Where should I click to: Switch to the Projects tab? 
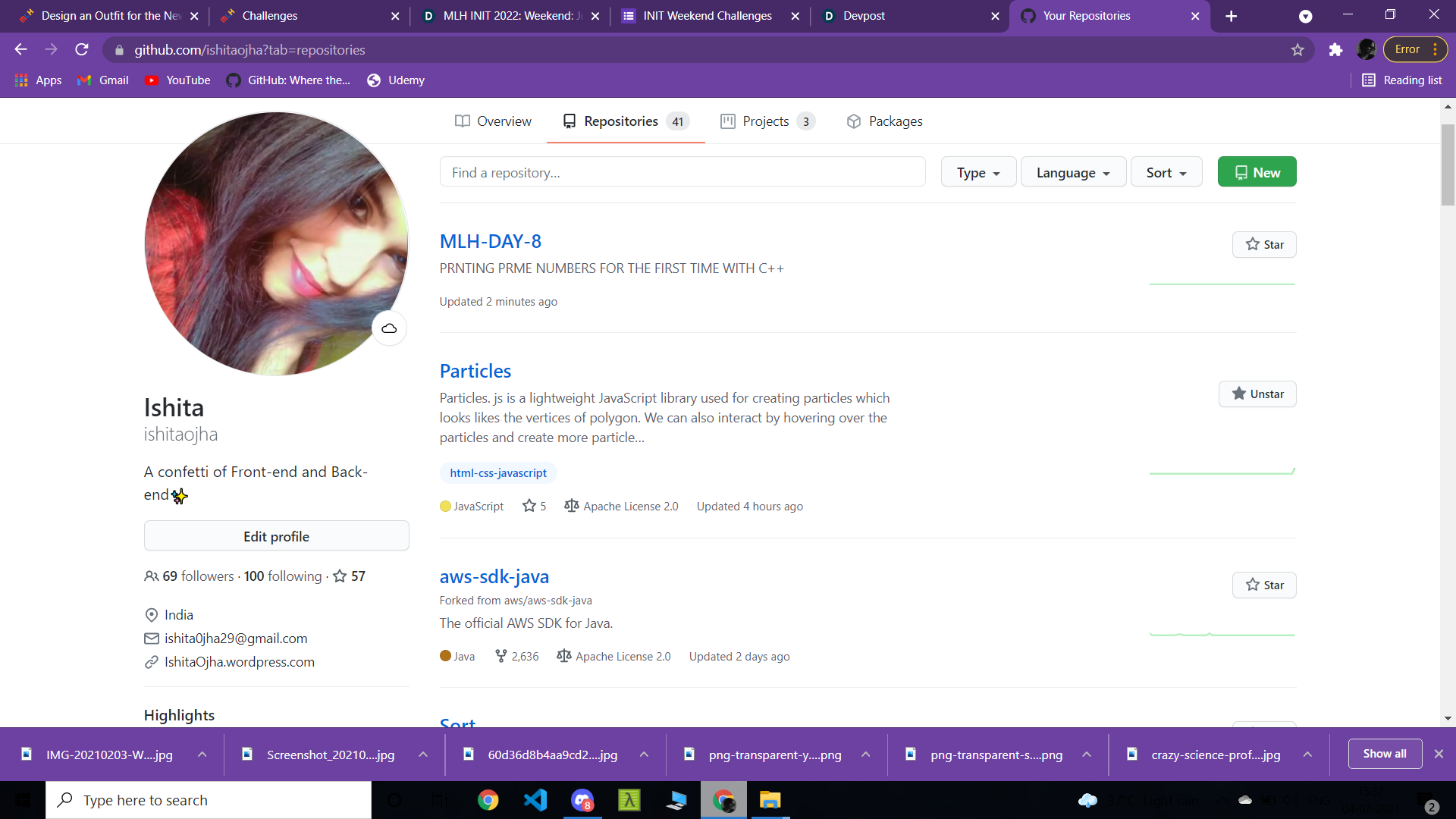coord(767,121)
